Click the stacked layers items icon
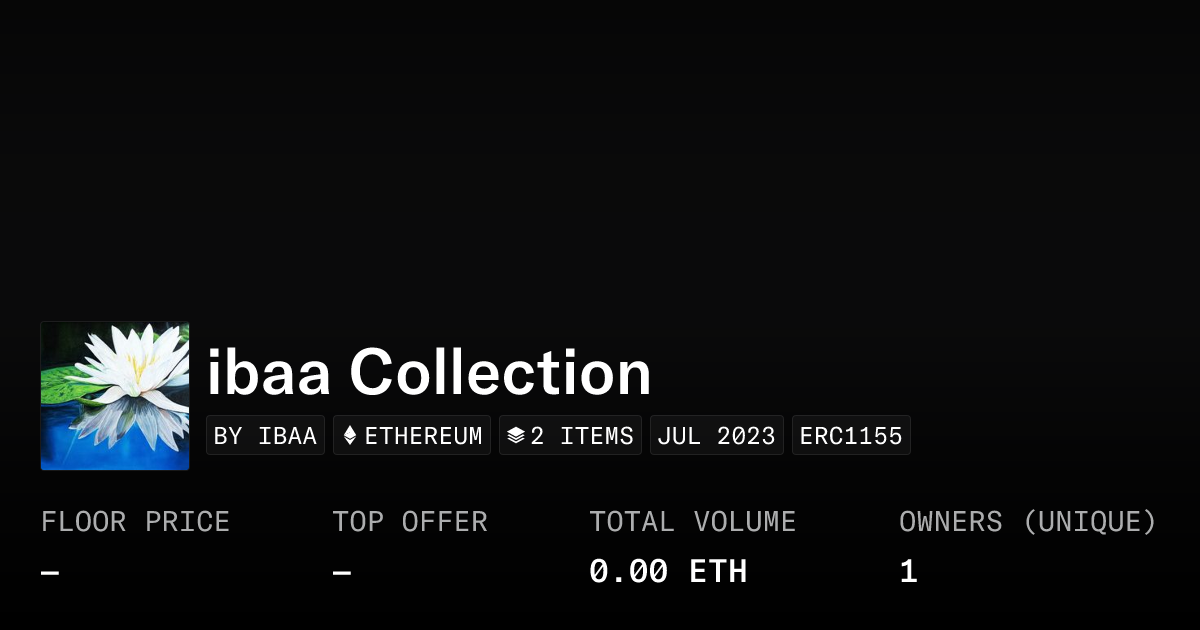This screenshot has width=1200, height=630. 516,436
